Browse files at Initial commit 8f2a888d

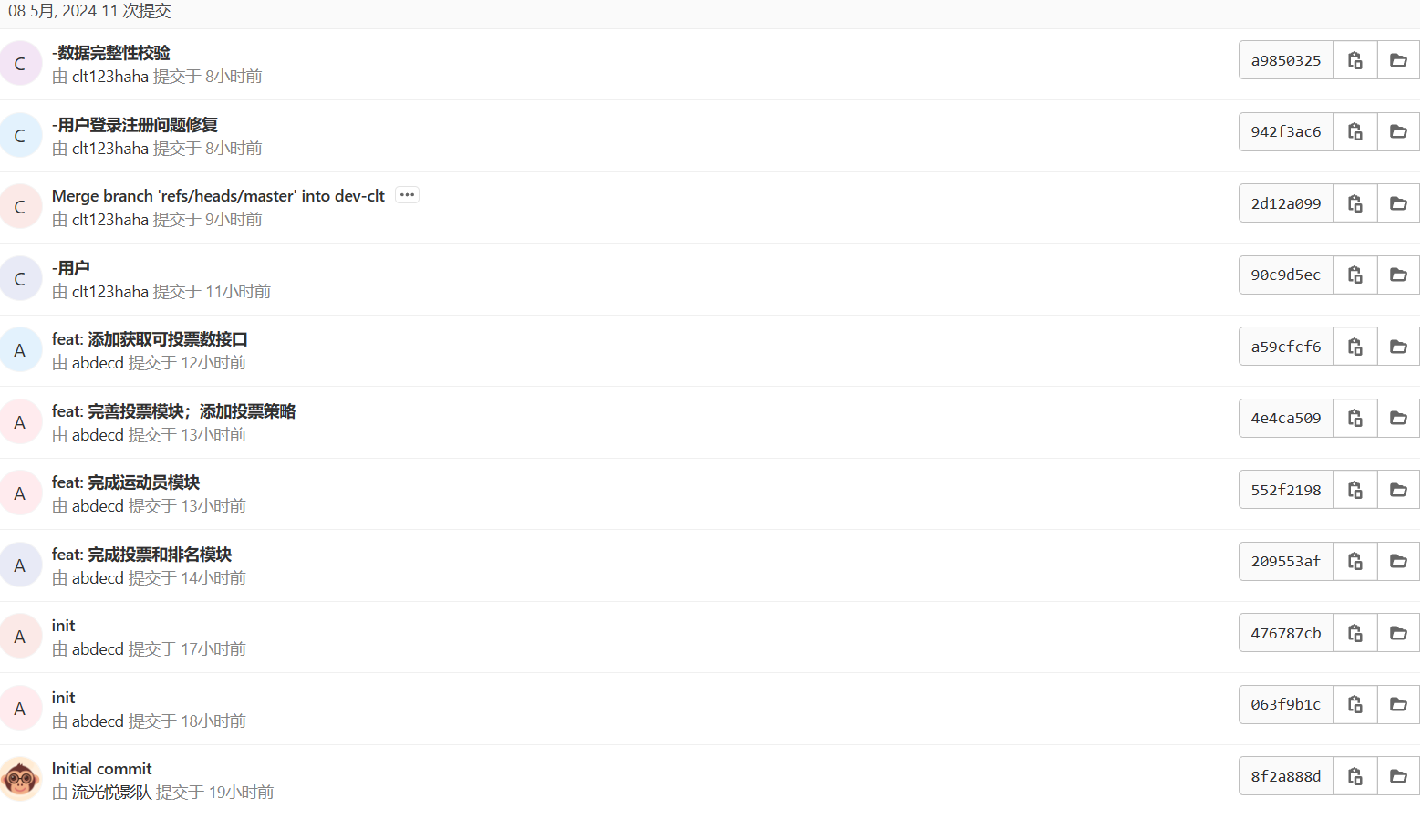pos(1397,776)
